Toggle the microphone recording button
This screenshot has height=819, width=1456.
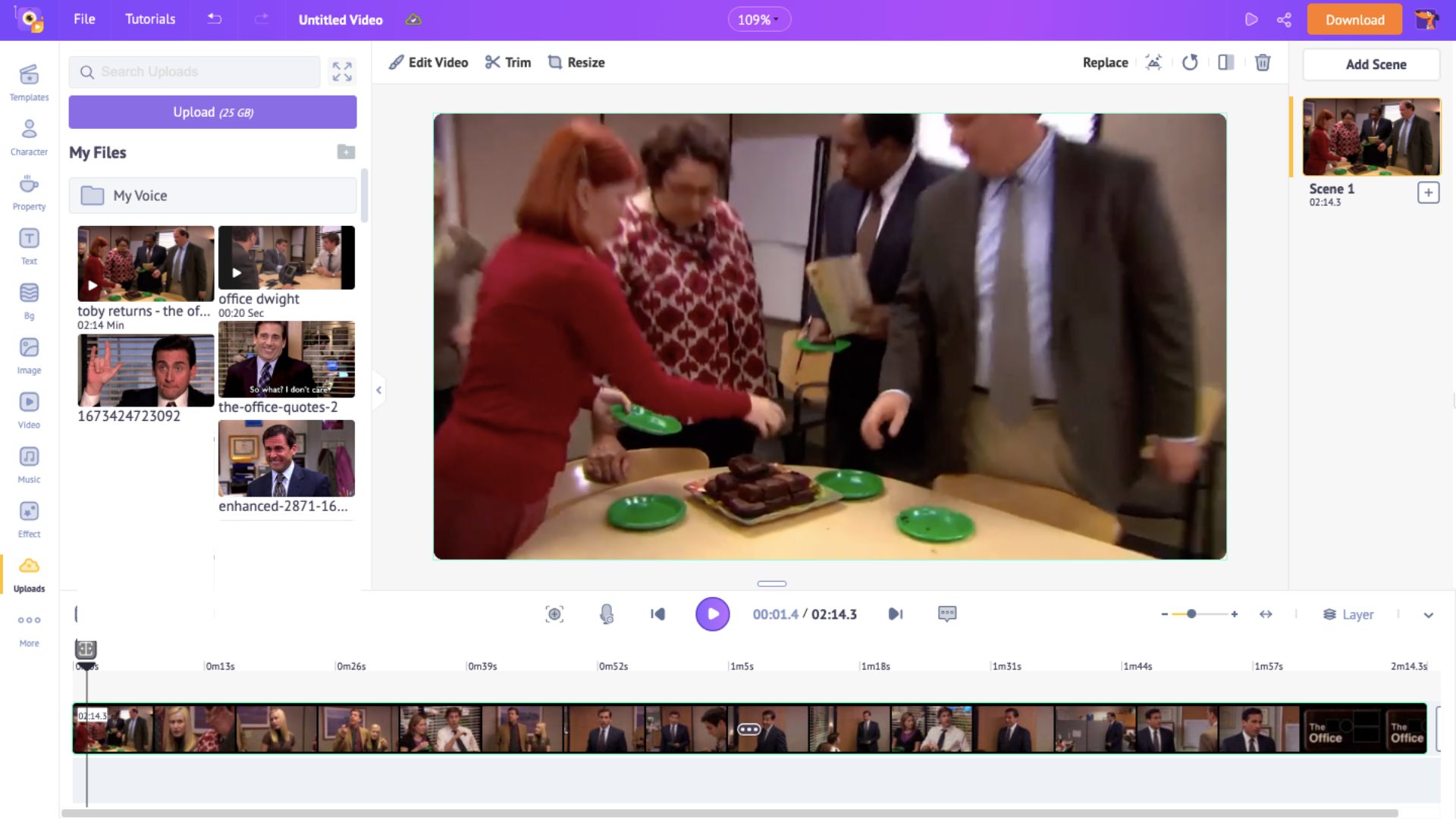click(606, 613)
